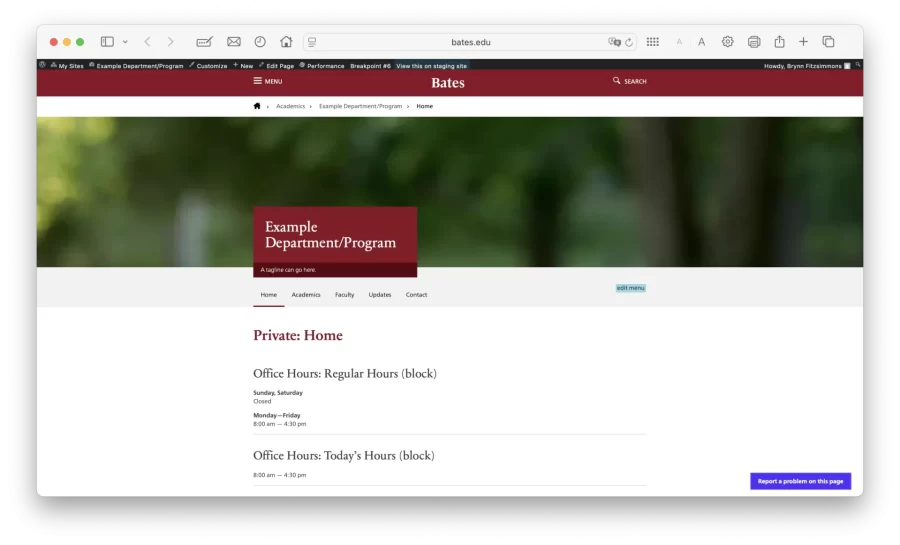Select the Contact tab
Viewport: 900px width, 545px height.
click(417, 295)
